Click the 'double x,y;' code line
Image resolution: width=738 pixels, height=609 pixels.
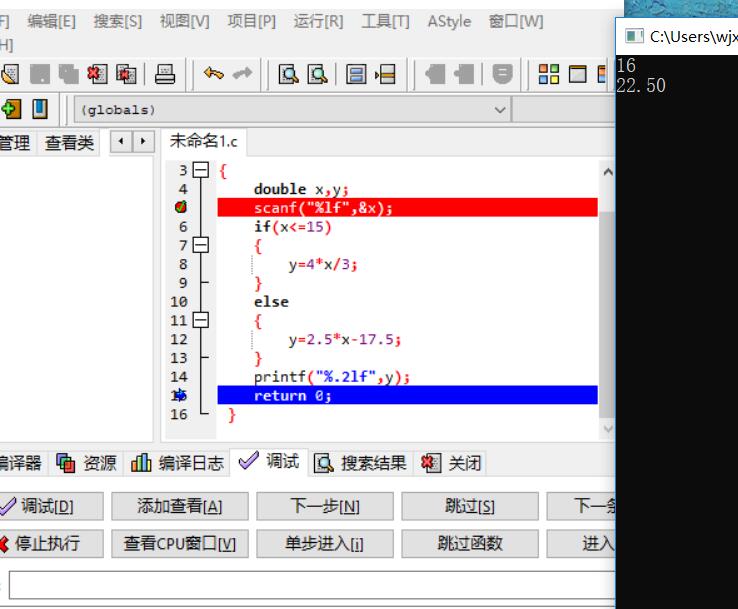click(x=301, y=189)
